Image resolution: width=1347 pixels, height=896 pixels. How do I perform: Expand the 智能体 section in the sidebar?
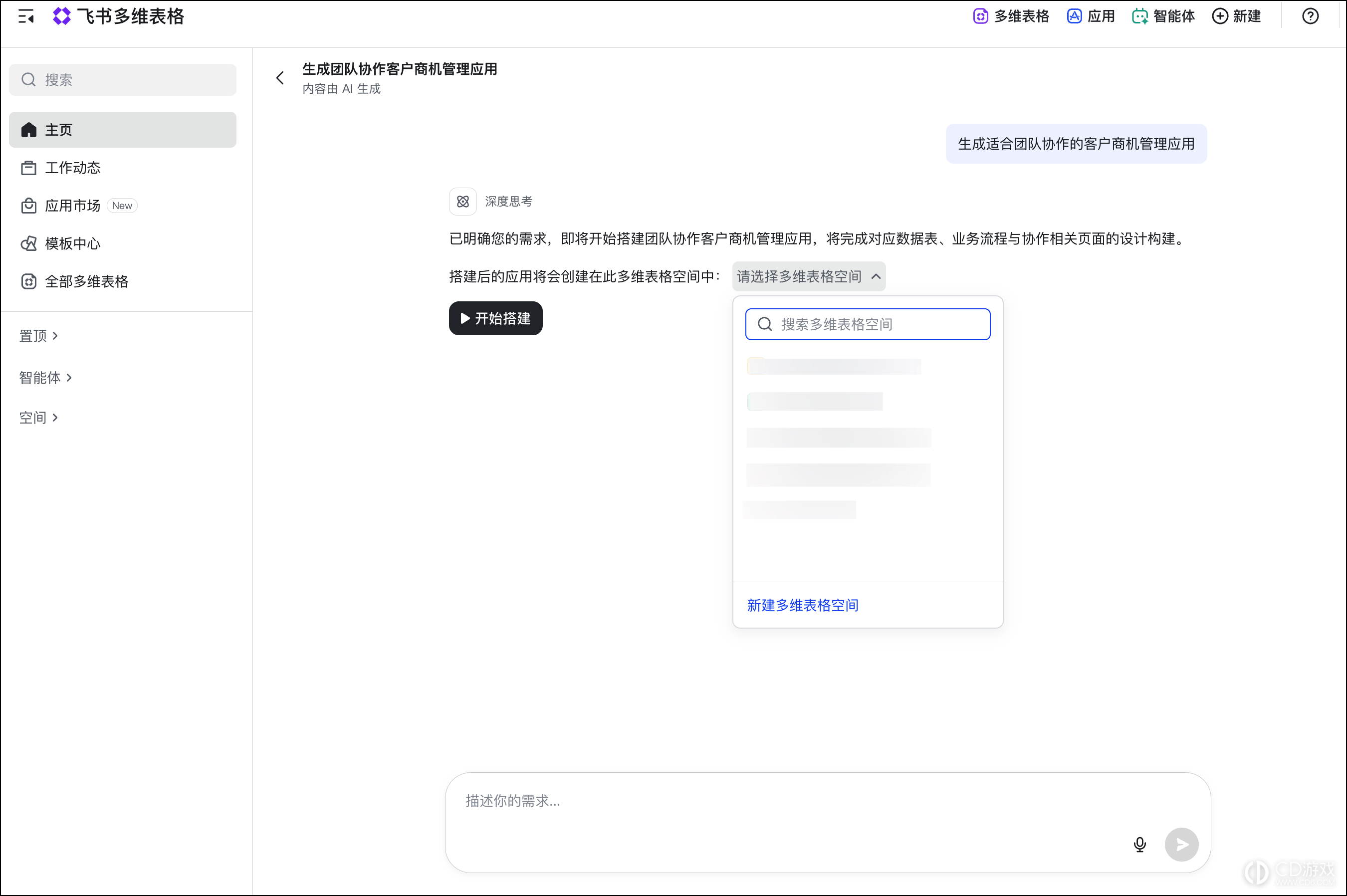(x=45, y=378)
